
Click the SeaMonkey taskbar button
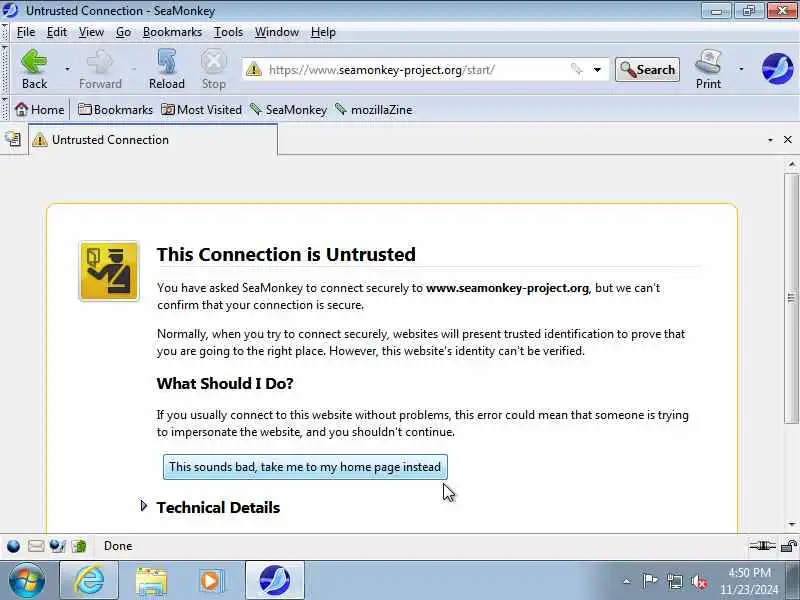(274, 580)
